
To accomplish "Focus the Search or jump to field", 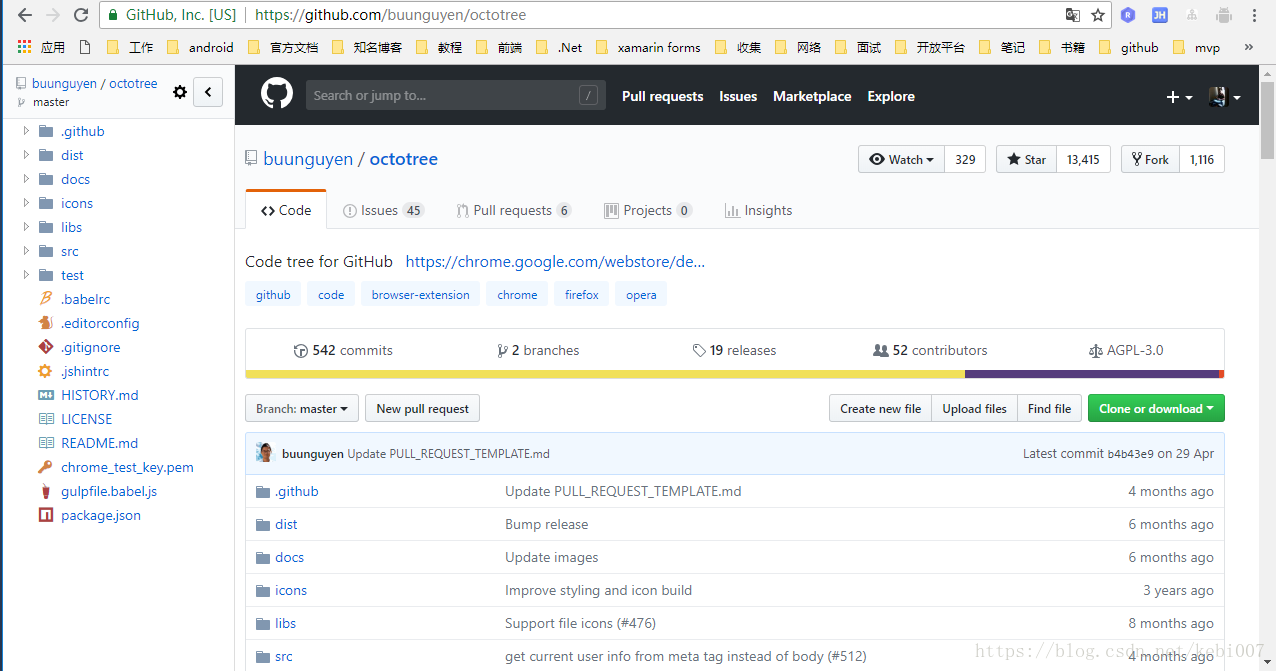I will (x=455, y=95).
